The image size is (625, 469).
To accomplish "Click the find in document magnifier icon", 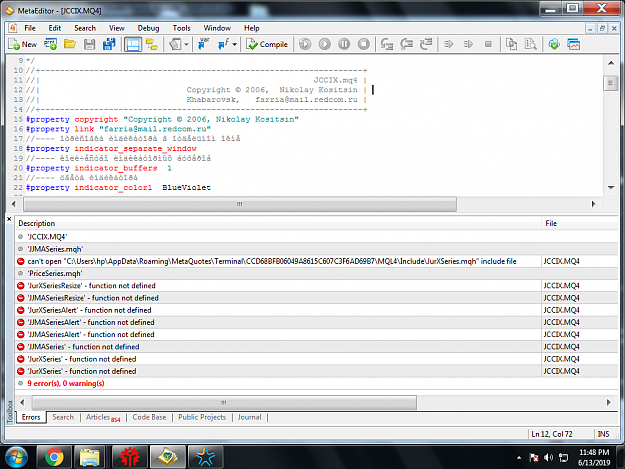I will coord(531,44).
